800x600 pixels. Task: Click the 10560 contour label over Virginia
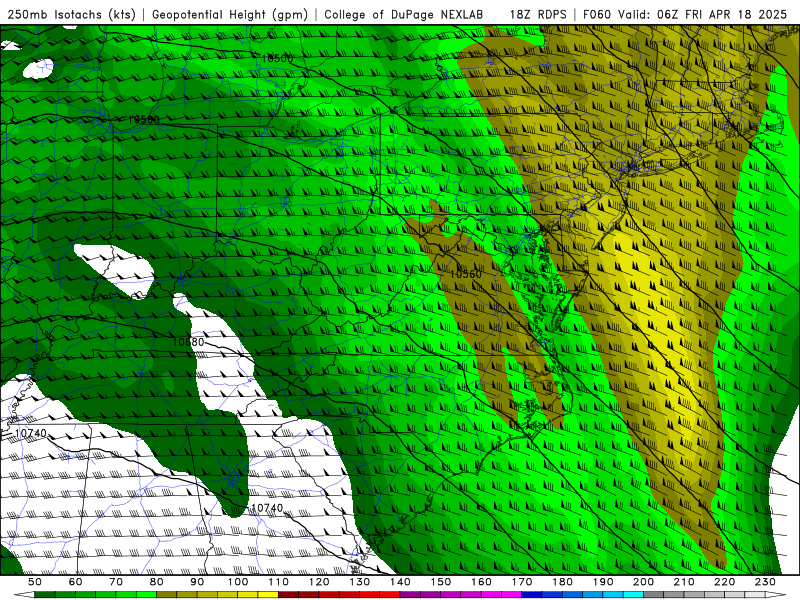pos(465,274)
